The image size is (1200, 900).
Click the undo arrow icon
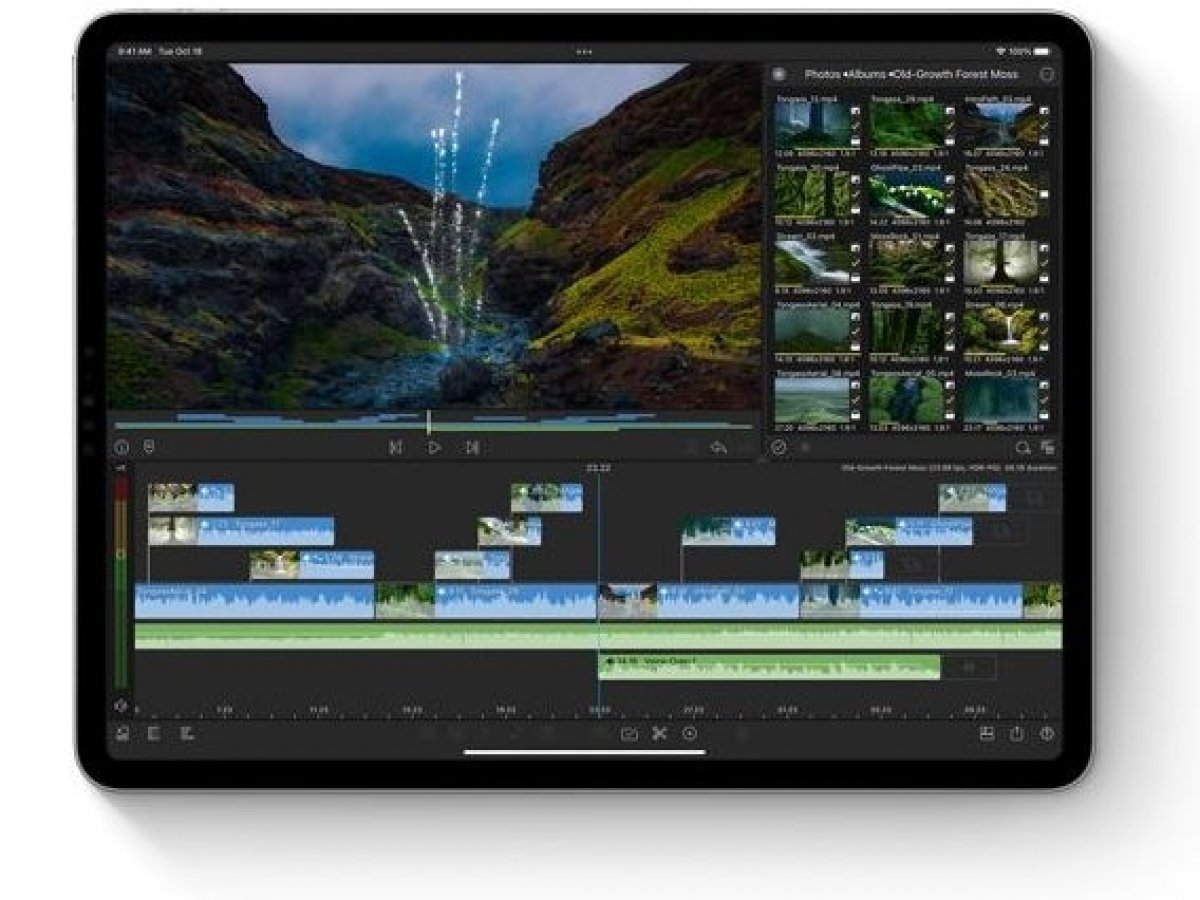tap(717, 448)
